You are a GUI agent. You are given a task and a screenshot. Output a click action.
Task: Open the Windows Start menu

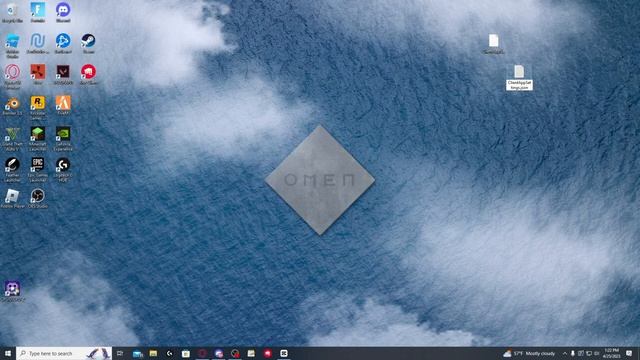coord(8,353)
